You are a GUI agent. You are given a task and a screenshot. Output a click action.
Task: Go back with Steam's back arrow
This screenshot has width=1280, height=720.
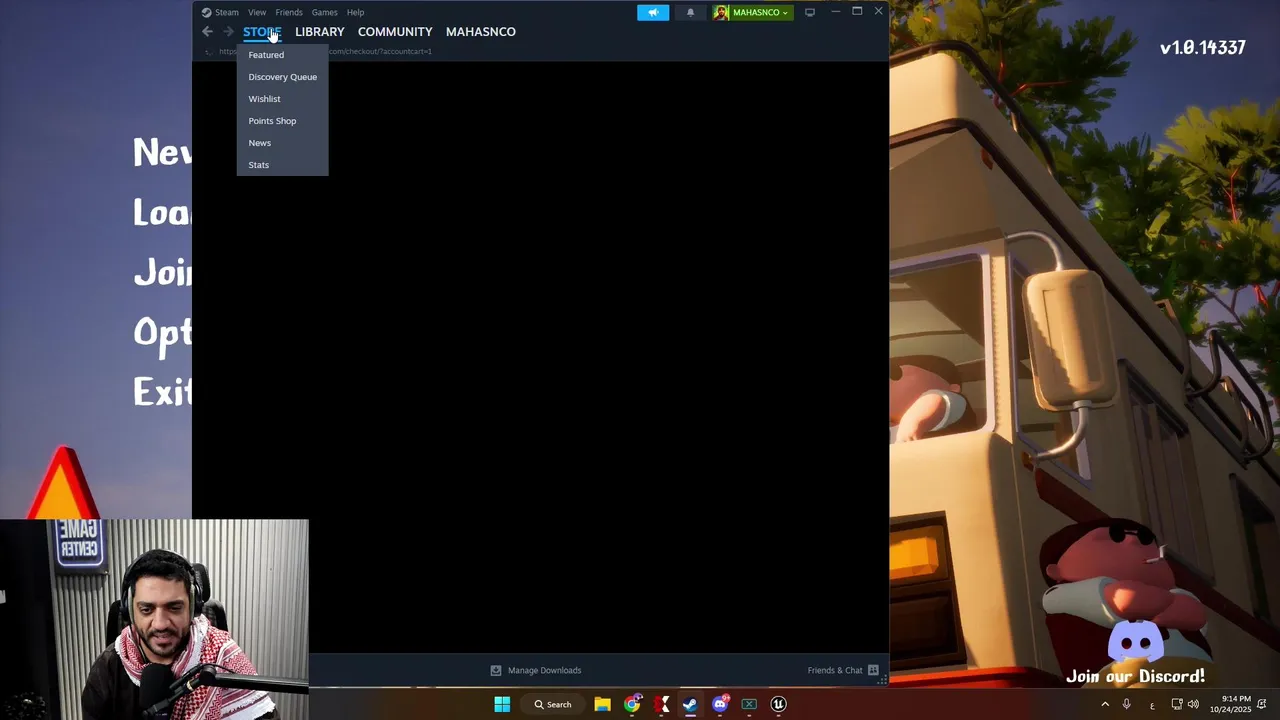pyautogui.click(x=207, y=32)
